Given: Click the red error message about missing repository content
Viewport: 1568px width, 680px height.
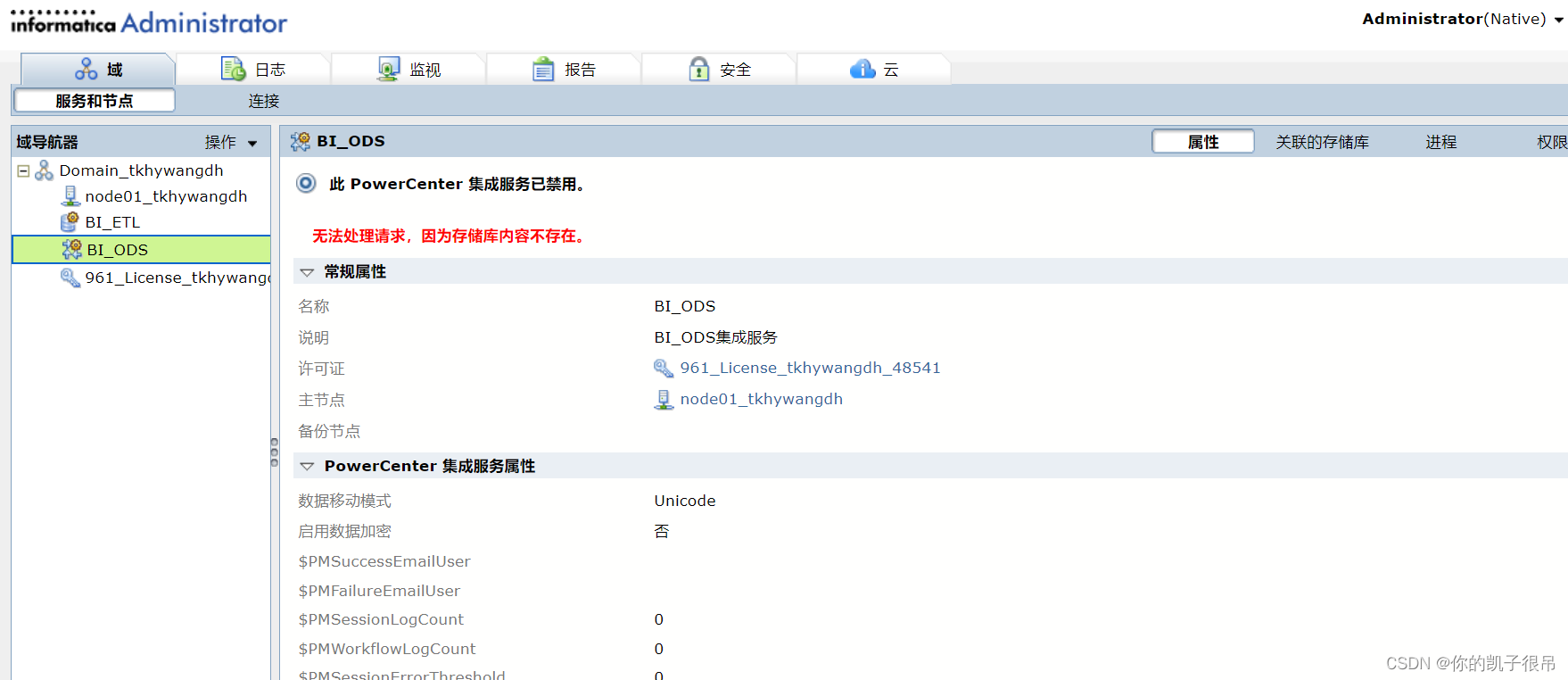Looking at the screenshot, I should 450,236.
